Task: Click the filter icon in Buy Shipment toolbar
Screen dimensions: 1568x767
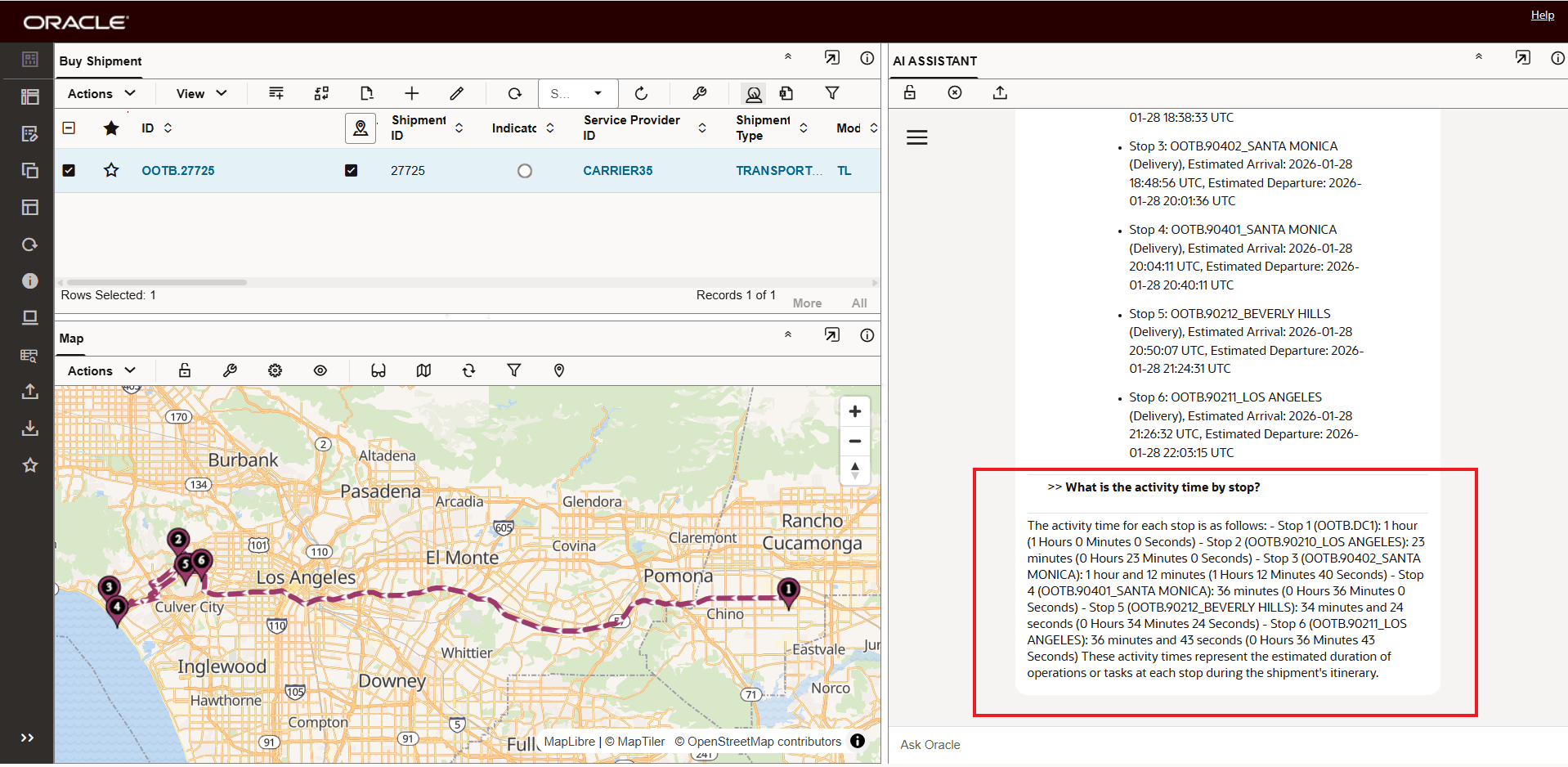Action: click(x=831, y=93)
